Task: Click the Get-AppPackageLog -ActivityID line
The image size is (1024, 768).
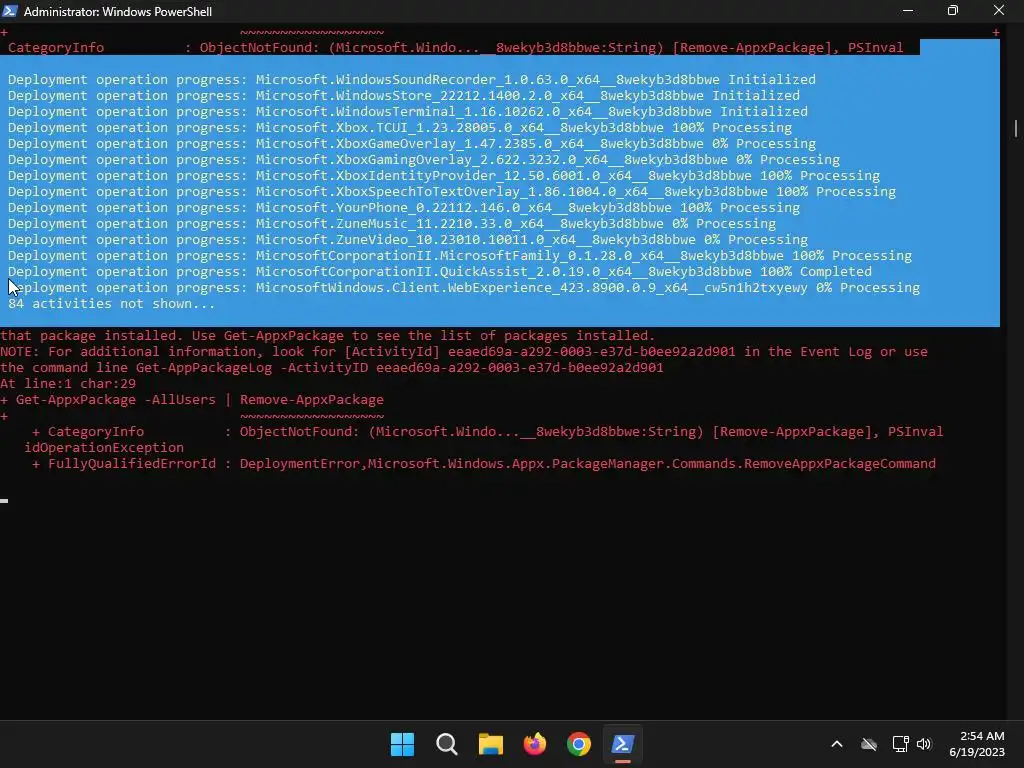Action: point(332,368)
